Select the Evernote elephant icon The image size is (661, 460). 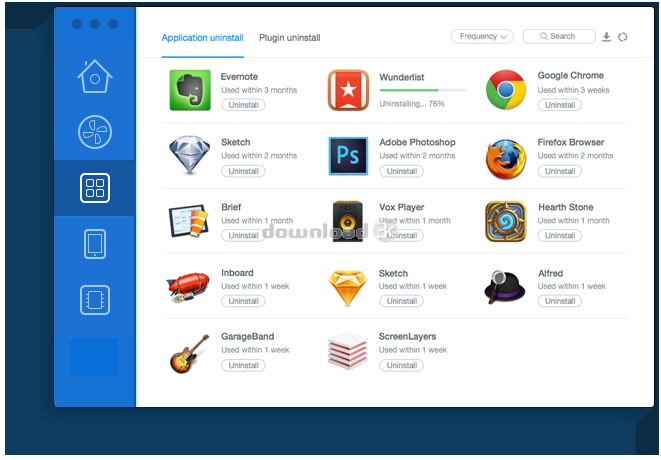point(190,90)
